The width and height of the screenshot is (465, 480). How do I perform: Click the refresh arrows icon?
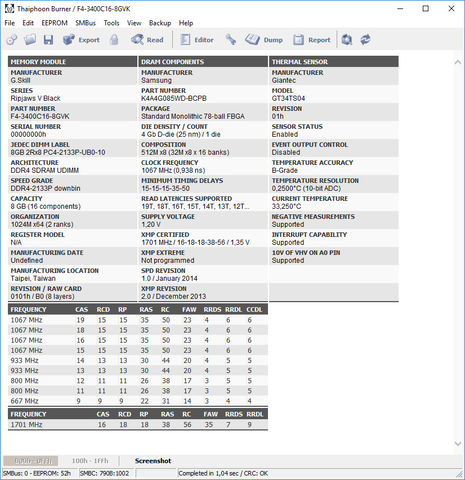coord(365,40)
